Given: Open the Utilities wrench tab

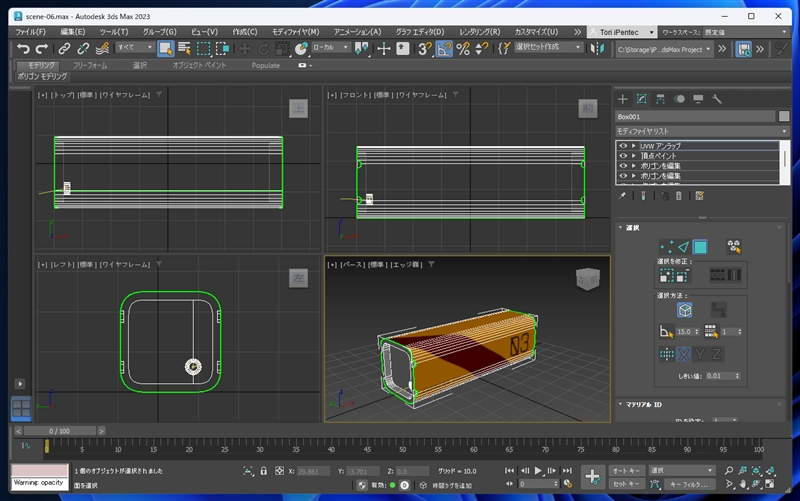Looking at the screenshot, I should (x=716, y=99).
